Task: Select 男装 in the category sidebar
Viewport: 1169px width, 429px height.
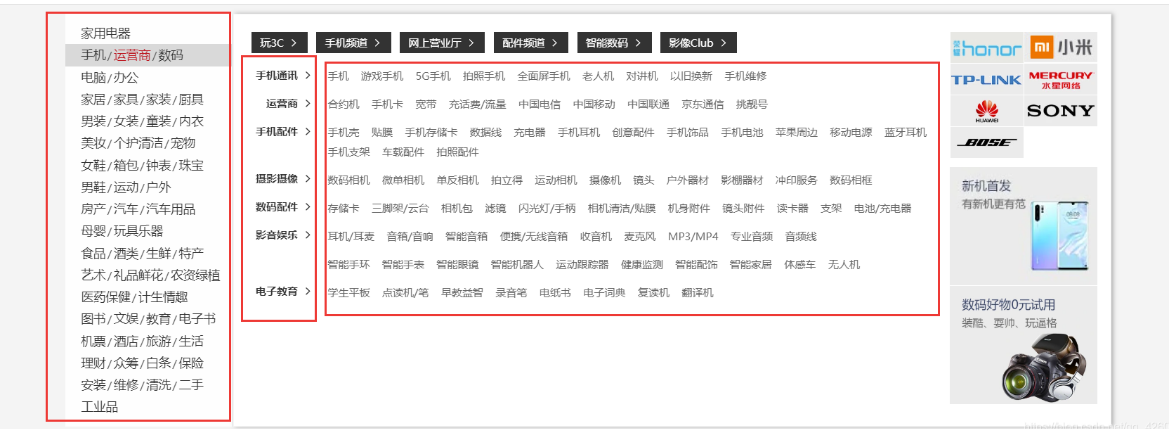Action: [x=93, y=121]
